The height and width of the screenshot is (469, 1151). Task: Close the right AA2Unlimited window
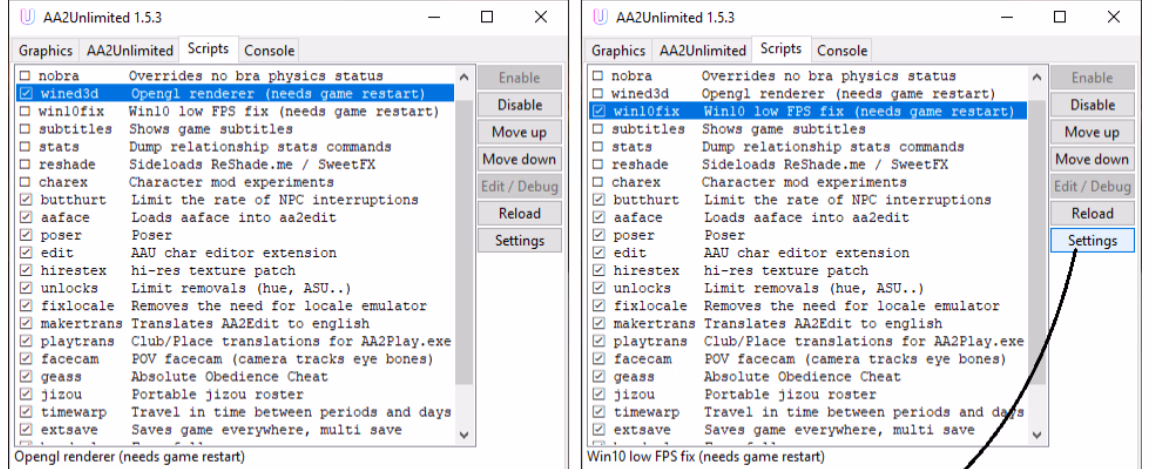(x=1114, y=17)
